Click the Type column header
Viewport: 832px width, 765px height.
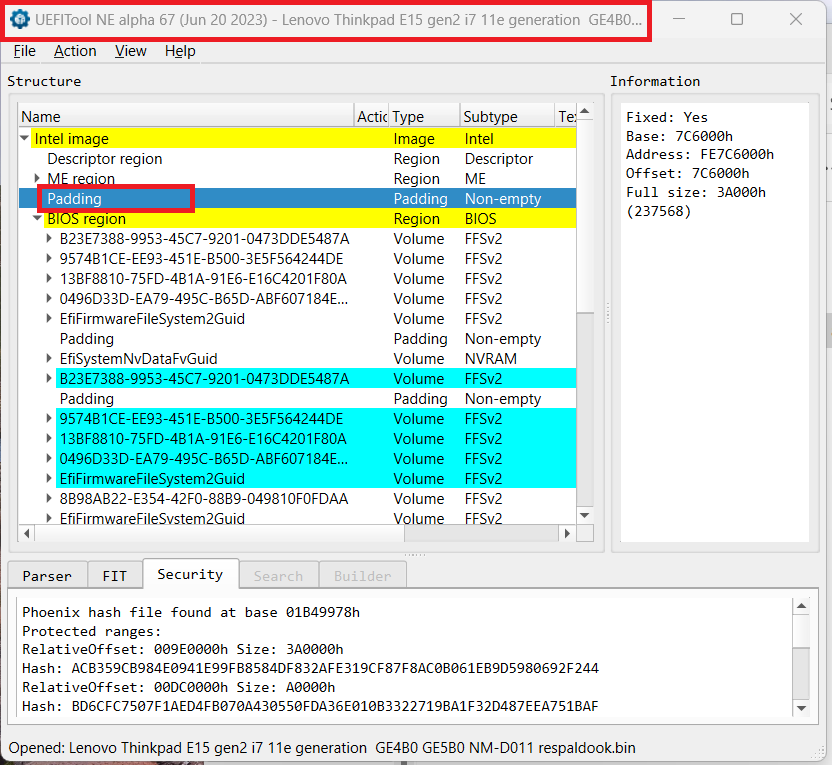tap(424, 116)
